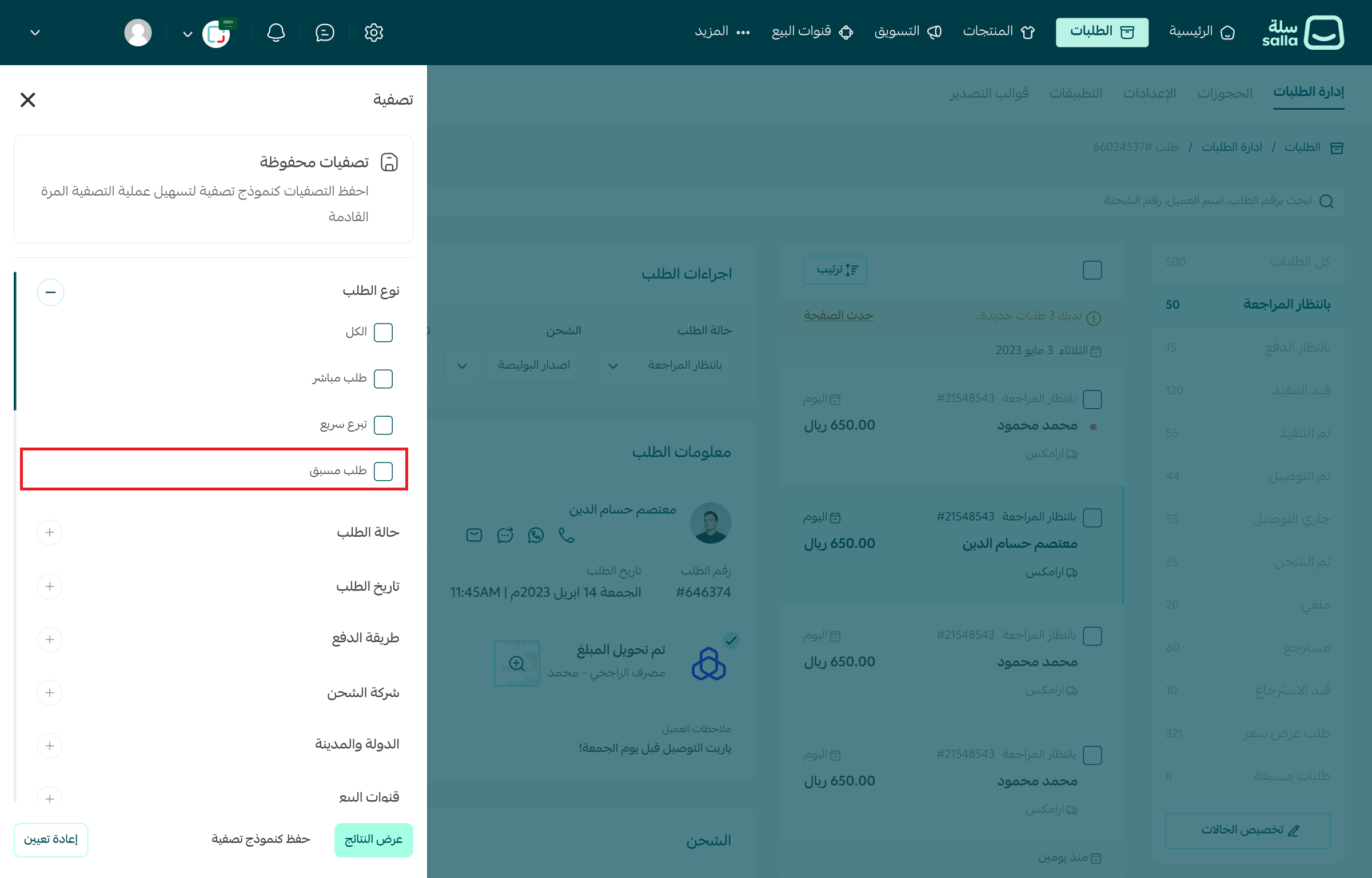The image size is (1372, 878).
Task: Close the filter panel with X
Action: (x=27, y=100)
